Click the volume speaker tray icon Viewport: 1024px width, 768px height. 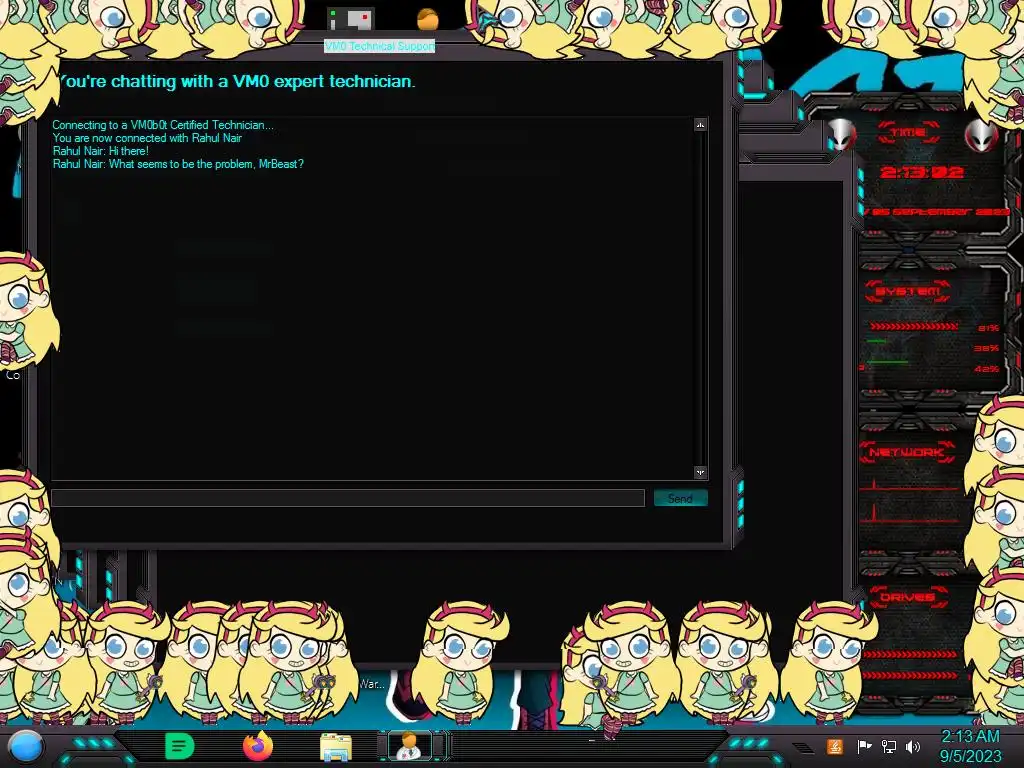(913, 746)
